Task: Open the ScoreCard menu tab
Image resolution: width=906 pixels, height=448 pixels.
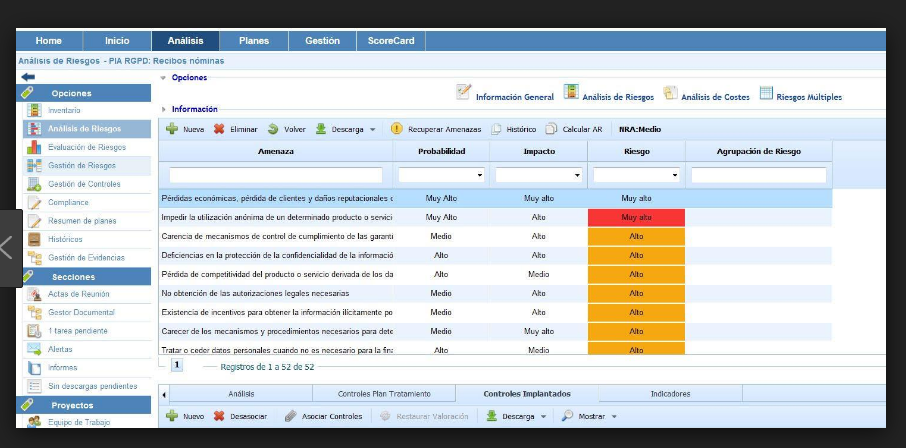Action: coord(391,41)
